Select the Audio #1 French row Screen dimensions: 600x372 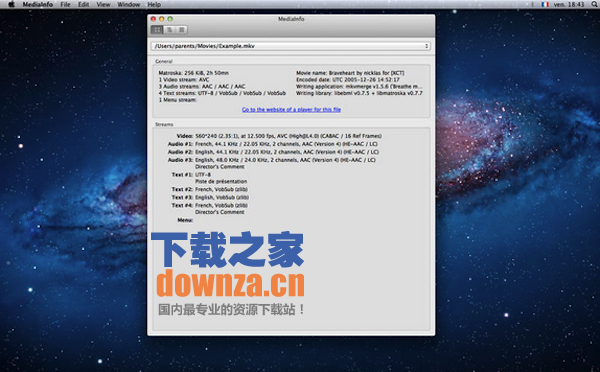pos(273,144)
